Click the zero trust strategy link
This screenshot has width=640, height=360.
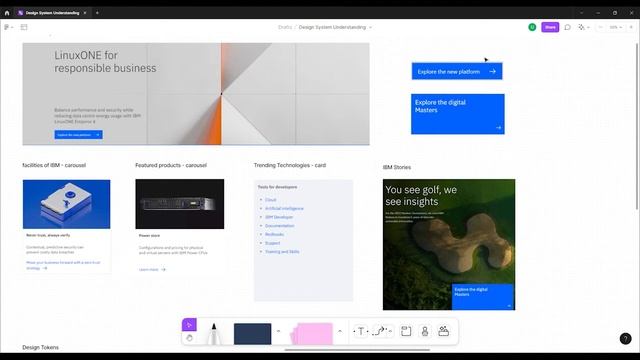point(62,265)
